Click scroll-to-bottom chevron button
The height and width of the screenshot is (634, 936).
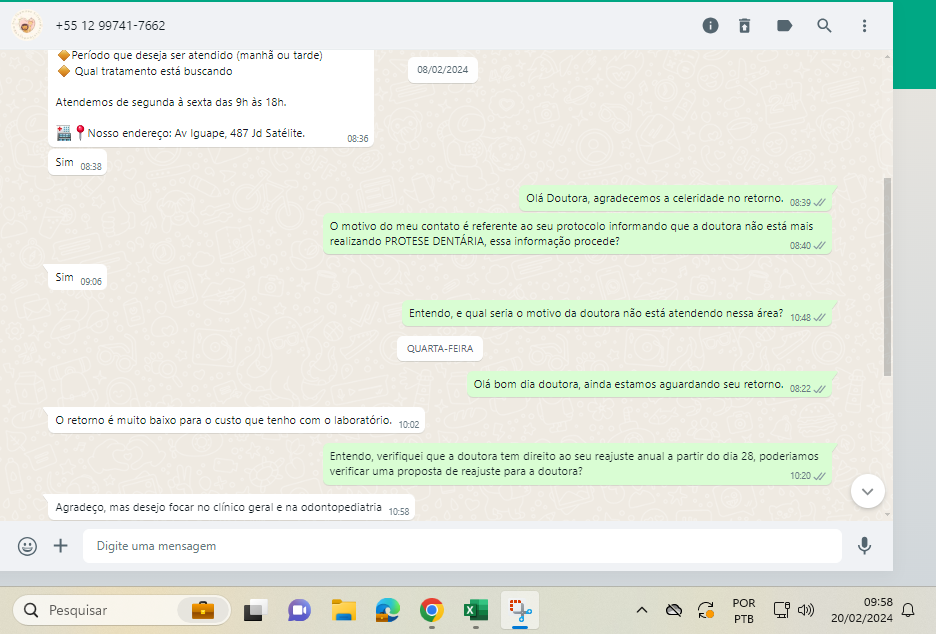867,491
